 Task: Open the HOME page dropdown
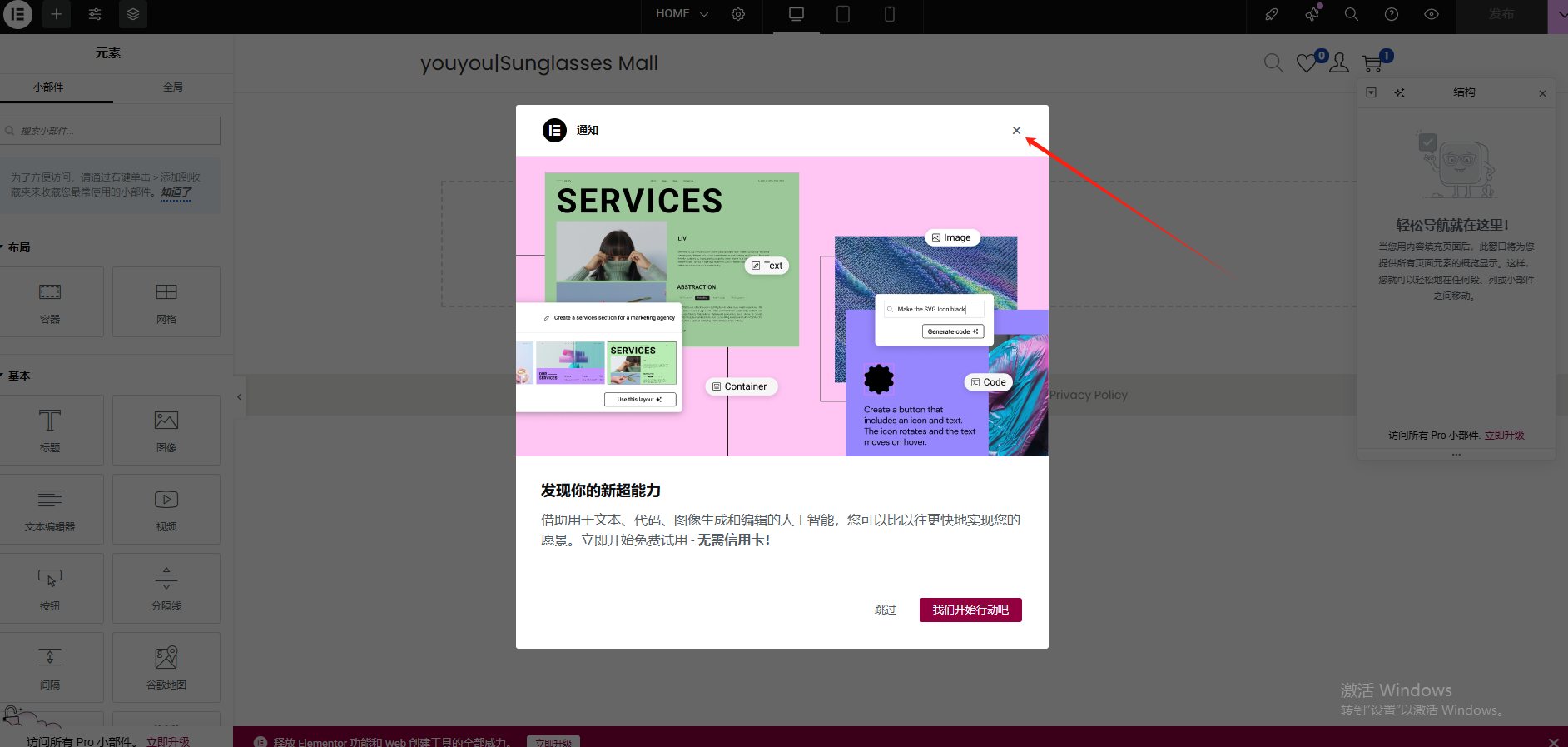pos(682,14)
